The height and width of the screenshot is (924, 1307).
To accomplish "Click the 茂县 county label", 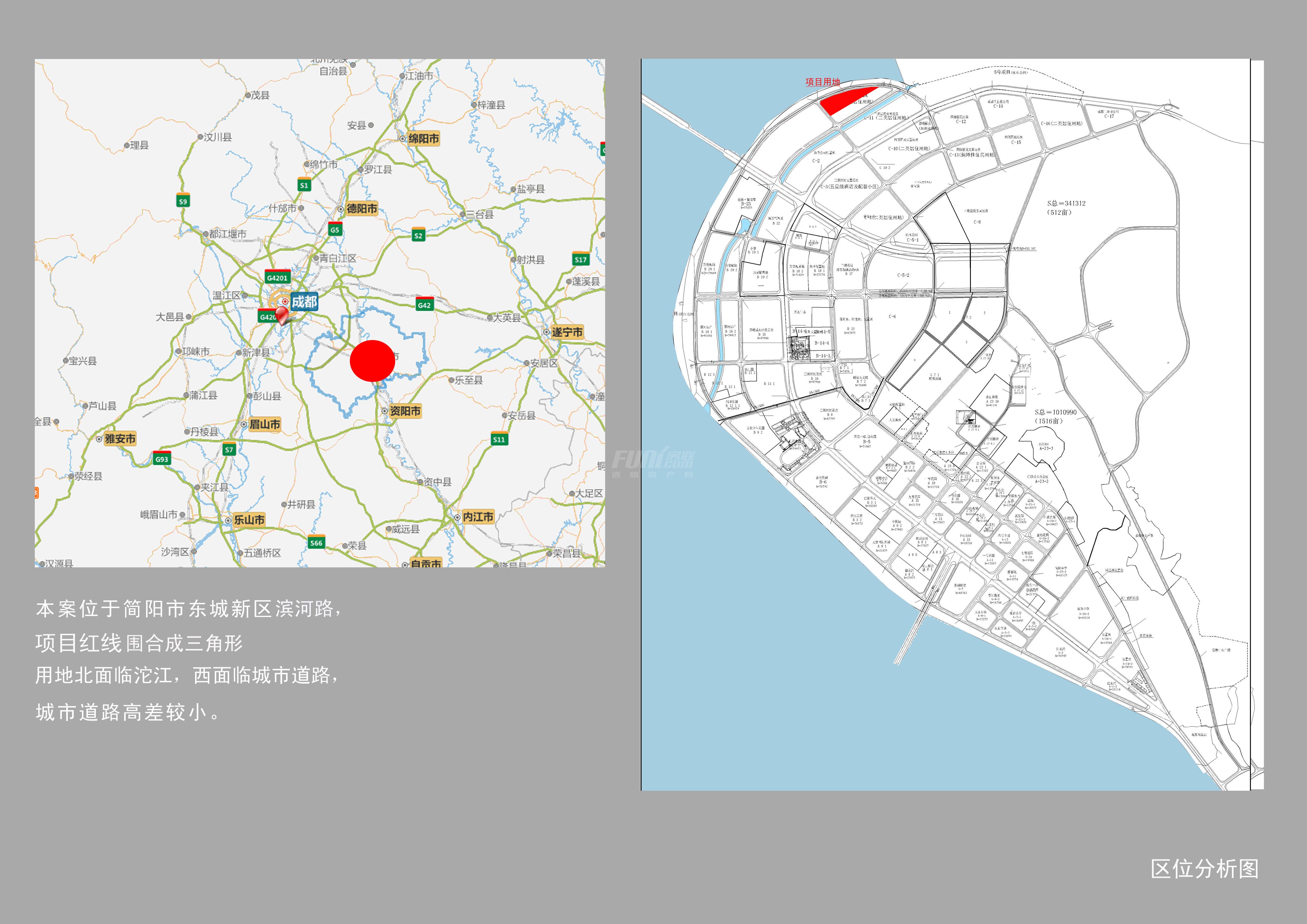I will pyautogui.click(x=261, y=95).
